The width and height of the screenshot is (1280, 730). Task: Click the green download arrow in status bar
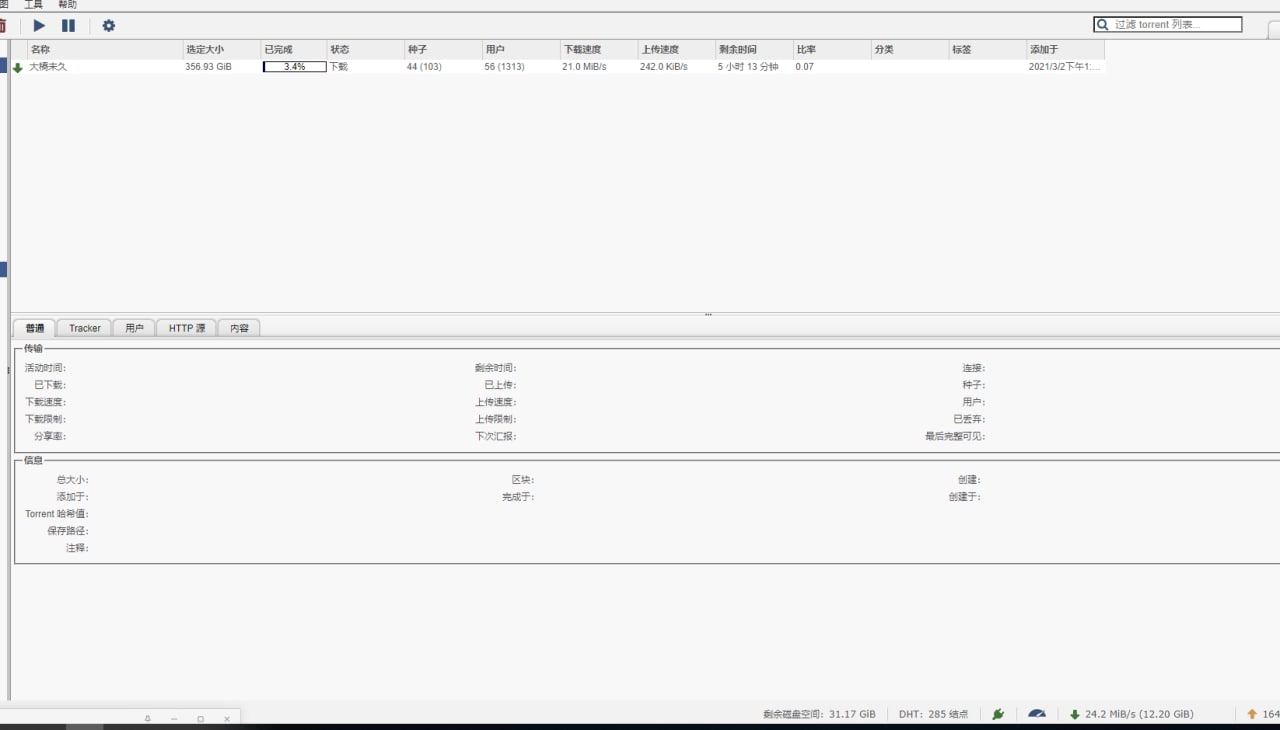point(1075,714)
